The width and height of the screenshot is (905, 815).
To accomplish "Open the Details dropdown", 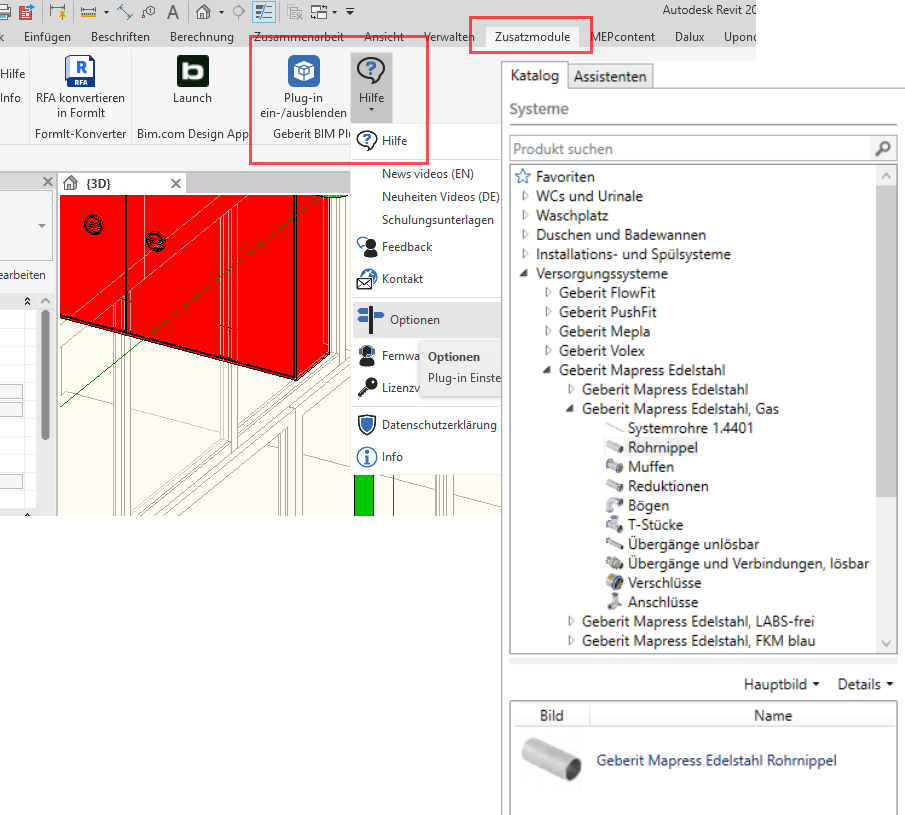I will (x=865, y=685).
